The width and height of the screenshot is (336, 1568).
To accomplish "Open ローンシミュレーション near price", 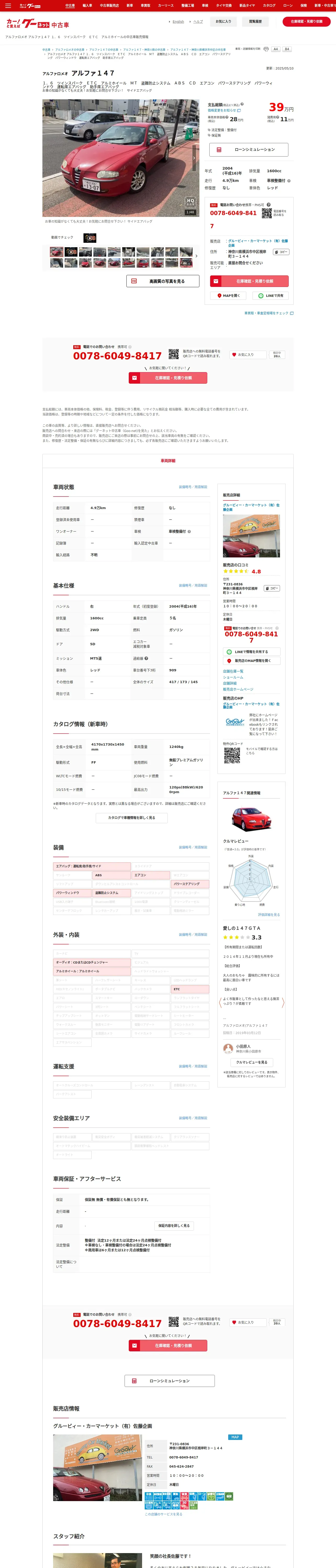I will (249, 150).
